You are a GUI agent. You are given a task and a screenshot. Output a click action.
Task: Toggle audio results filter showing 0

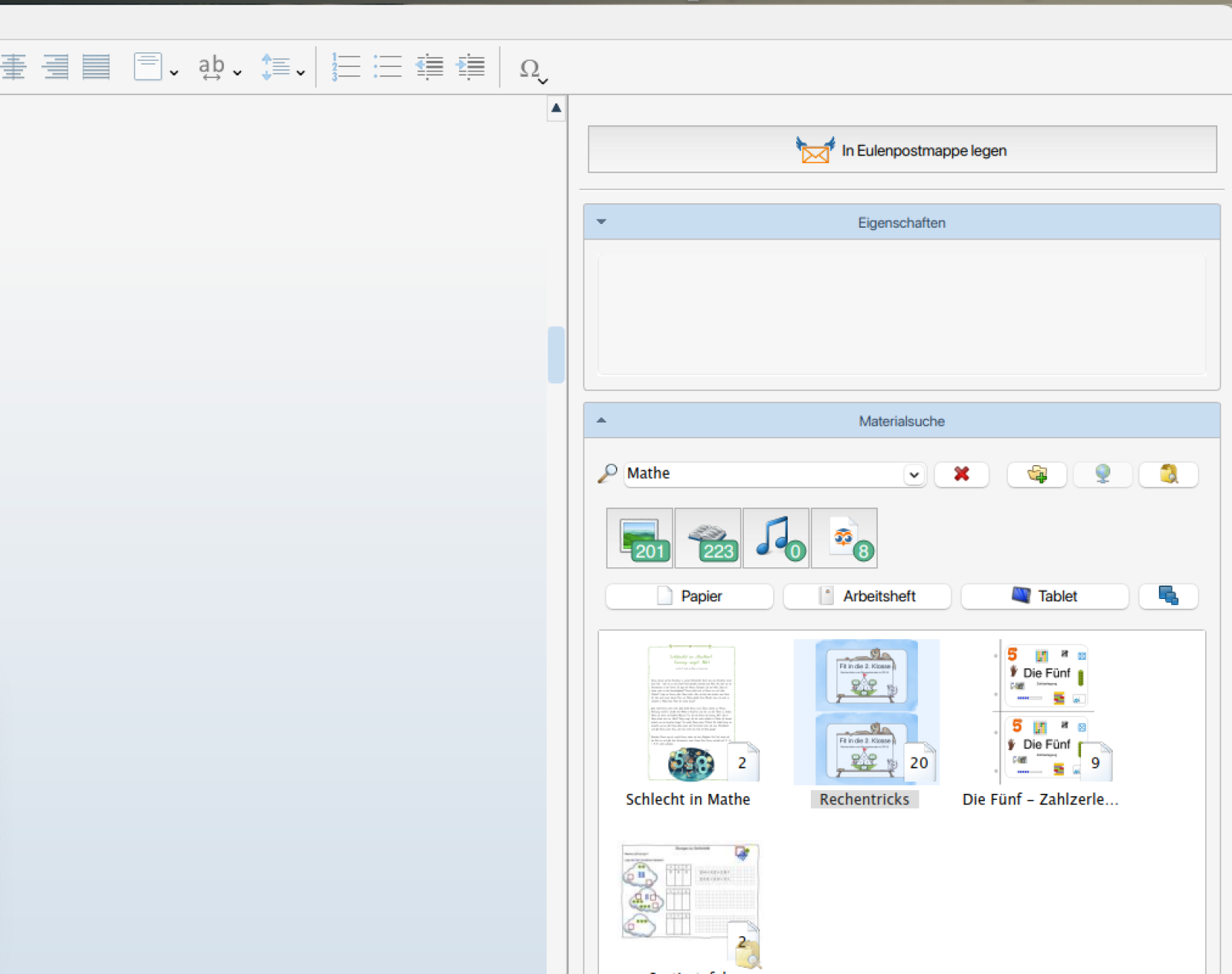(775, 538)
